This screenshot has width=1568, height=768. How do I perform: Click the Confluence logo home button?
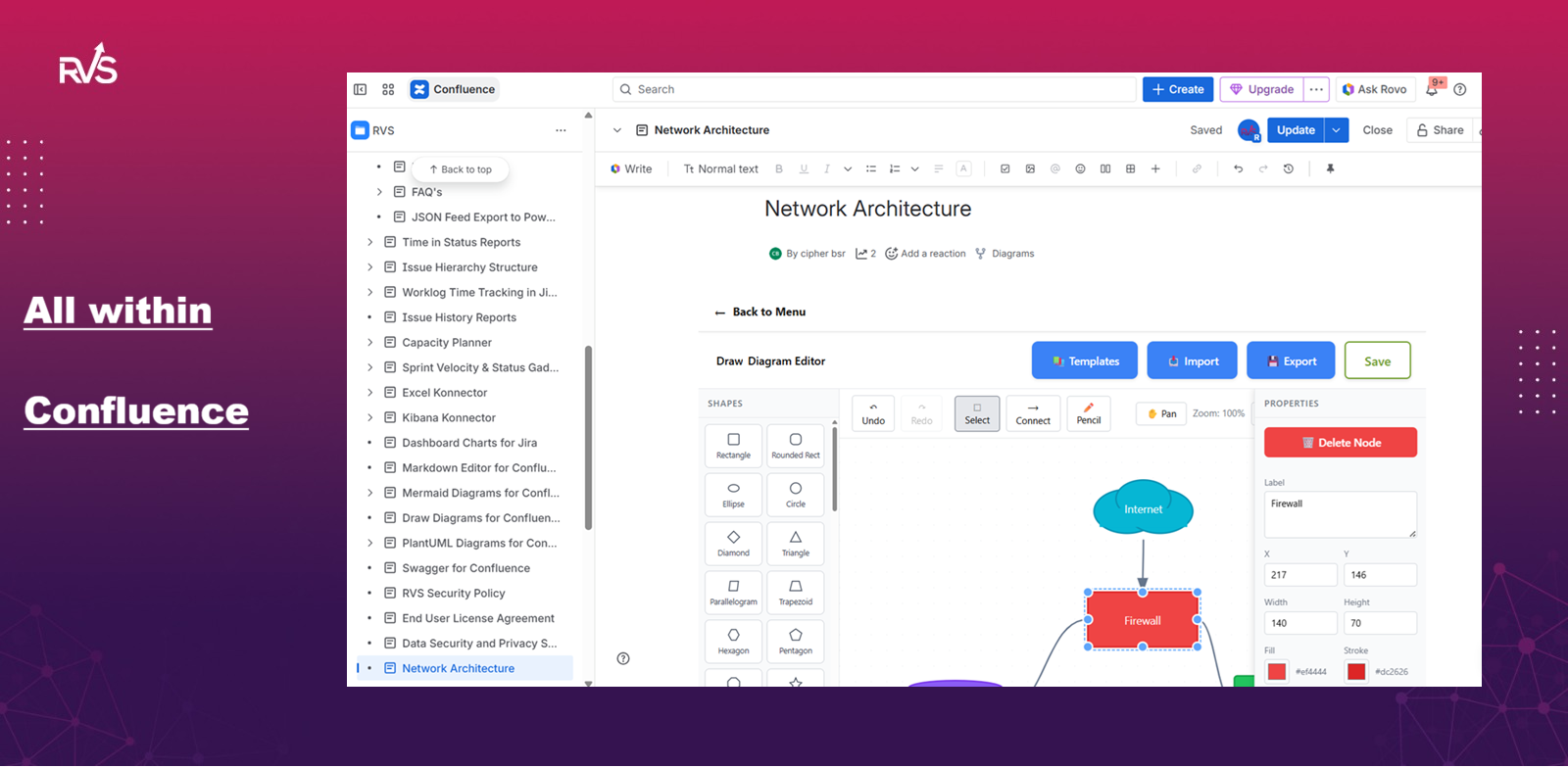[x=454, y=89]
